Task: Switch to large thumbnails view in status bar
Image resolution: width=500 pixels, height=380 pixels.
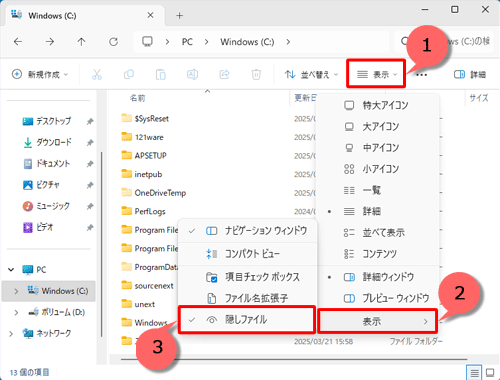Action: [x=490, y=372]
